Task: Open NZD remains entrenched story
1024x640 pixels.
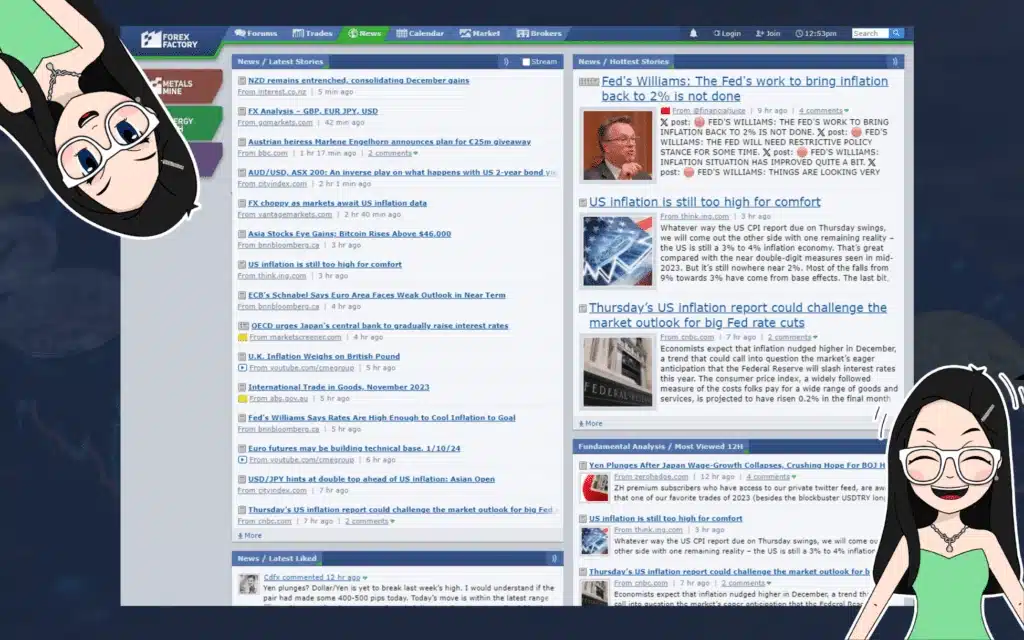Action: (x=359, y=80)
